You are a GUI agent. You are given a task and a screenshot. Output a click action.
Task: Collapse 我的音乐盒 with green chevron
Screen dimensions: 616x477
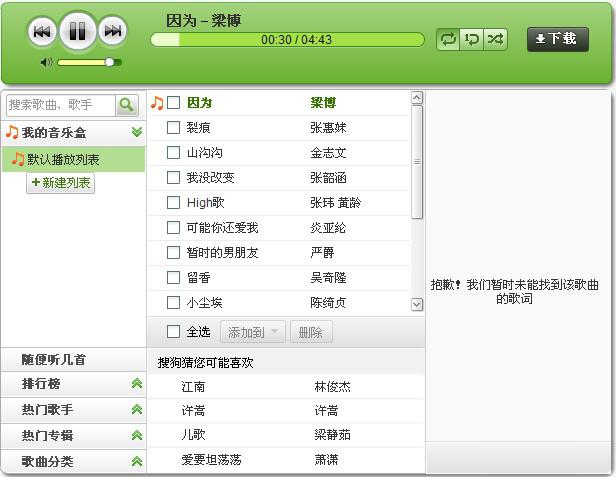[137, 132]
